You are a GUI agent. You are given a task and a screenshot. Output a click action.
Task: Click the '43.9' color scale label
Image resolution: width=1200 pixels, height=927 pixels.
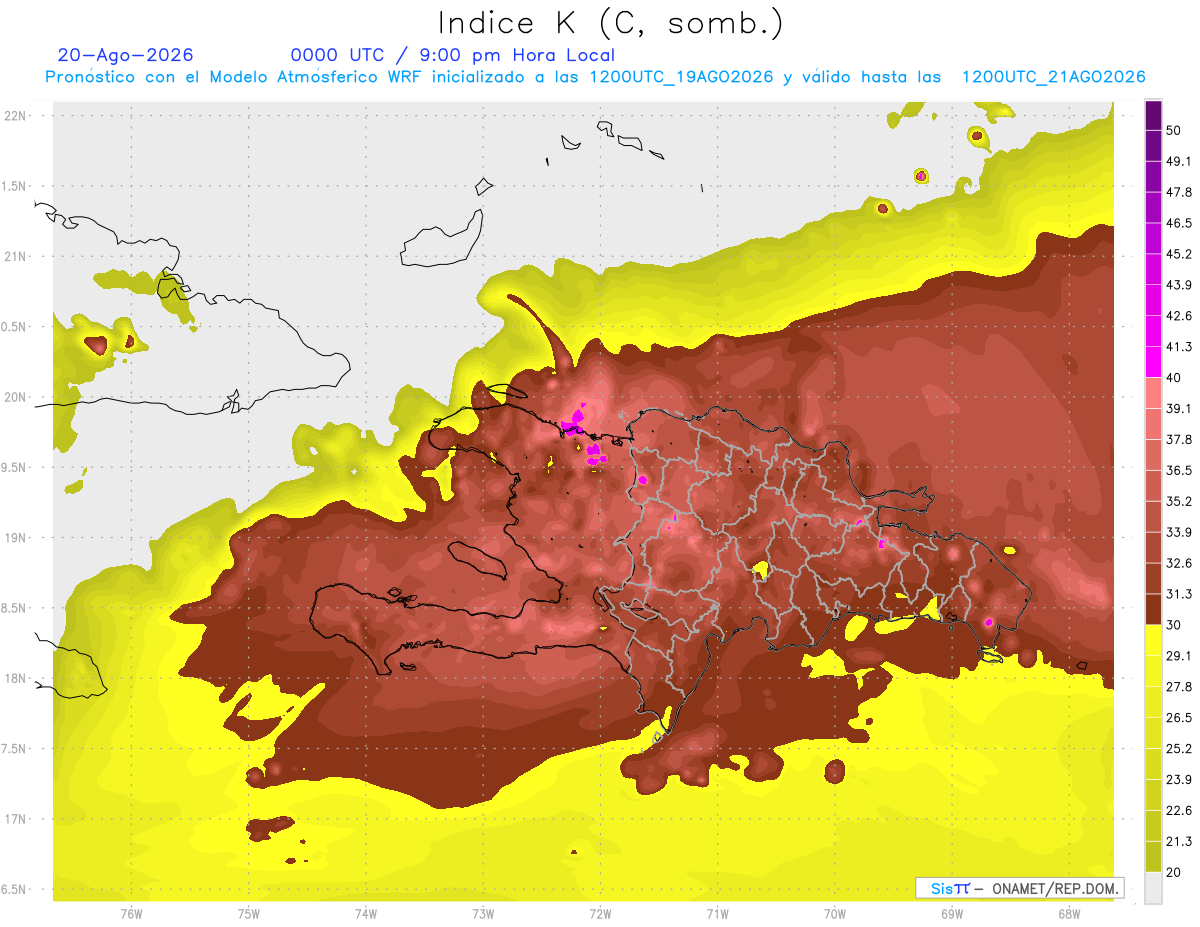pyautogui.click(x=1179, y=285)
